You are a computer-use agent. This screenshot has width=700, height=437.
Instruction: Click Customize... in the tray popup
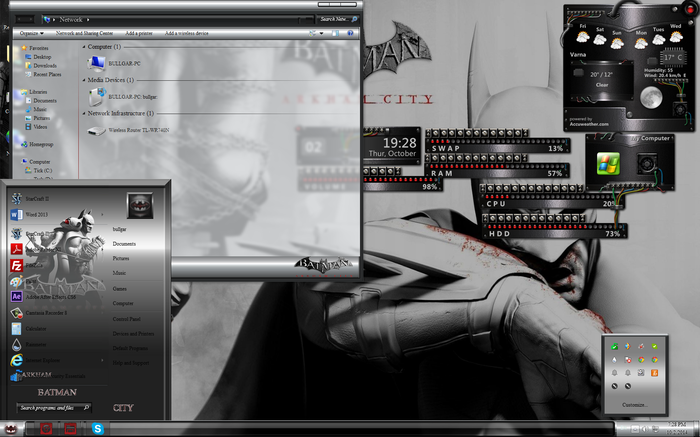(x=634, y=405)
